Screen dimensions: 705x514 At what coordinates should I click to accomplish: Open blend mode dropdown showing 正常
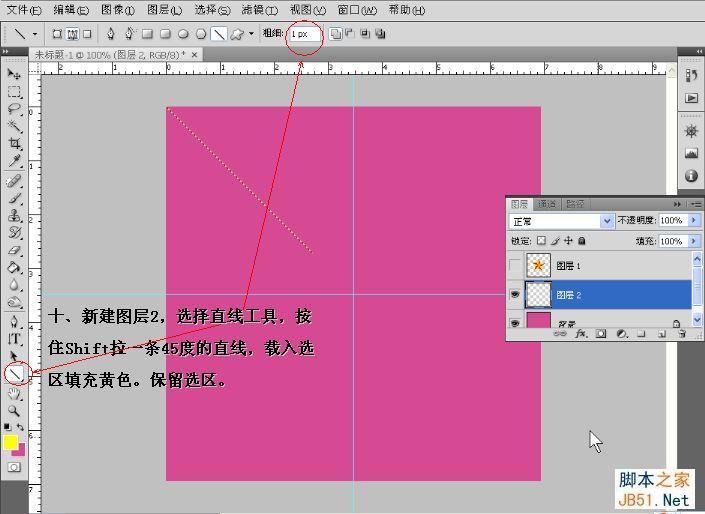[x=561, y=221]
